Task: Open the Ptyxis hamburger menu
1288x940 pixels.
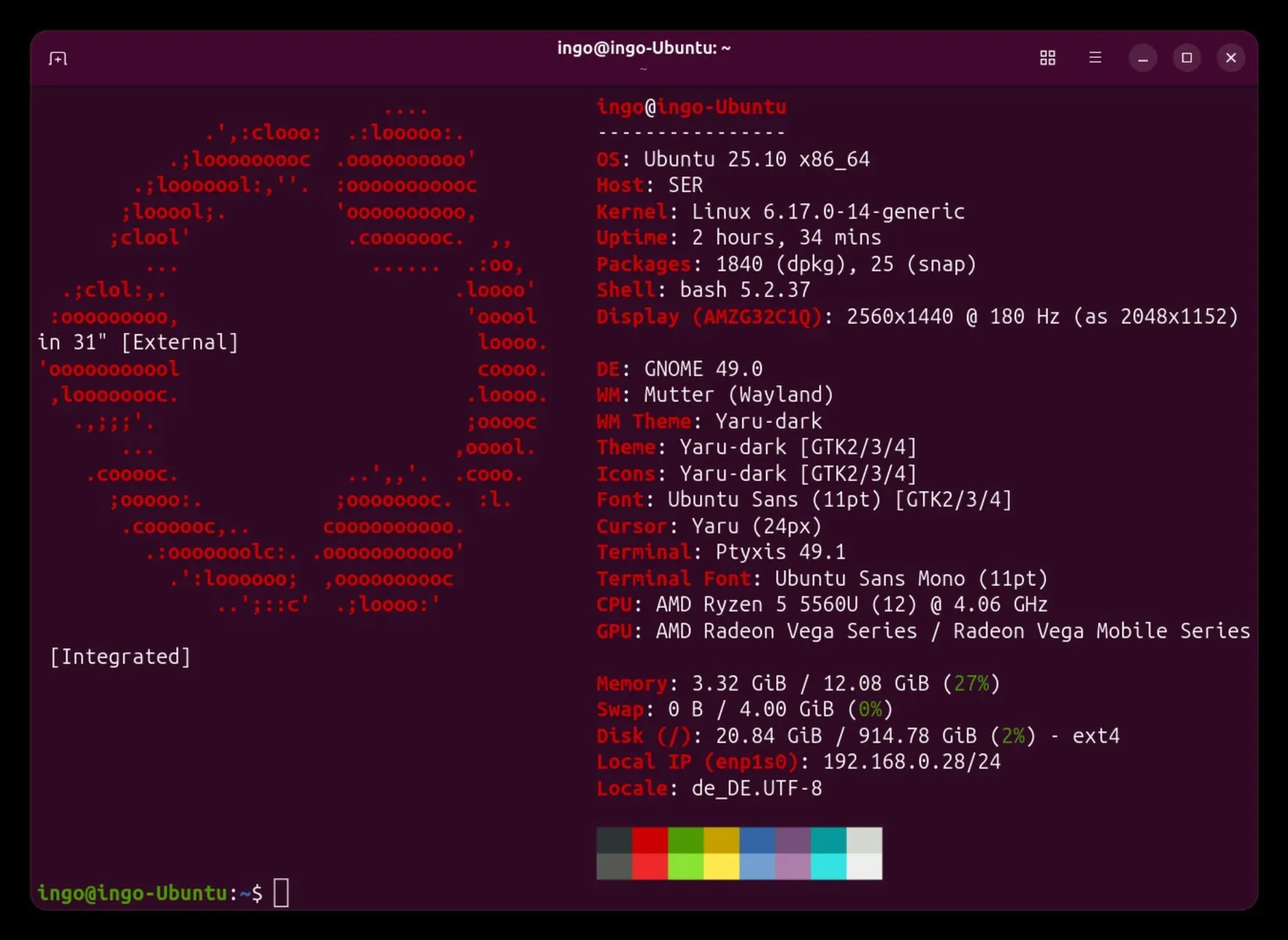Action: [x=1095, y=58]
